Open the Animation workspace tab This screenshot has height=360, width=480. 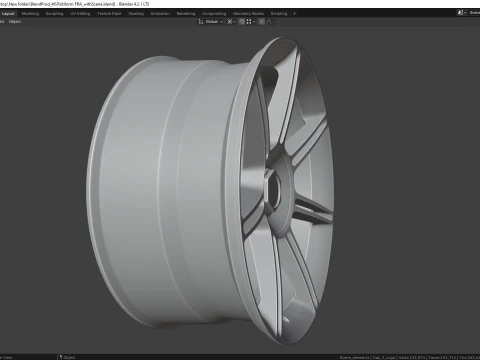(160, 14)
